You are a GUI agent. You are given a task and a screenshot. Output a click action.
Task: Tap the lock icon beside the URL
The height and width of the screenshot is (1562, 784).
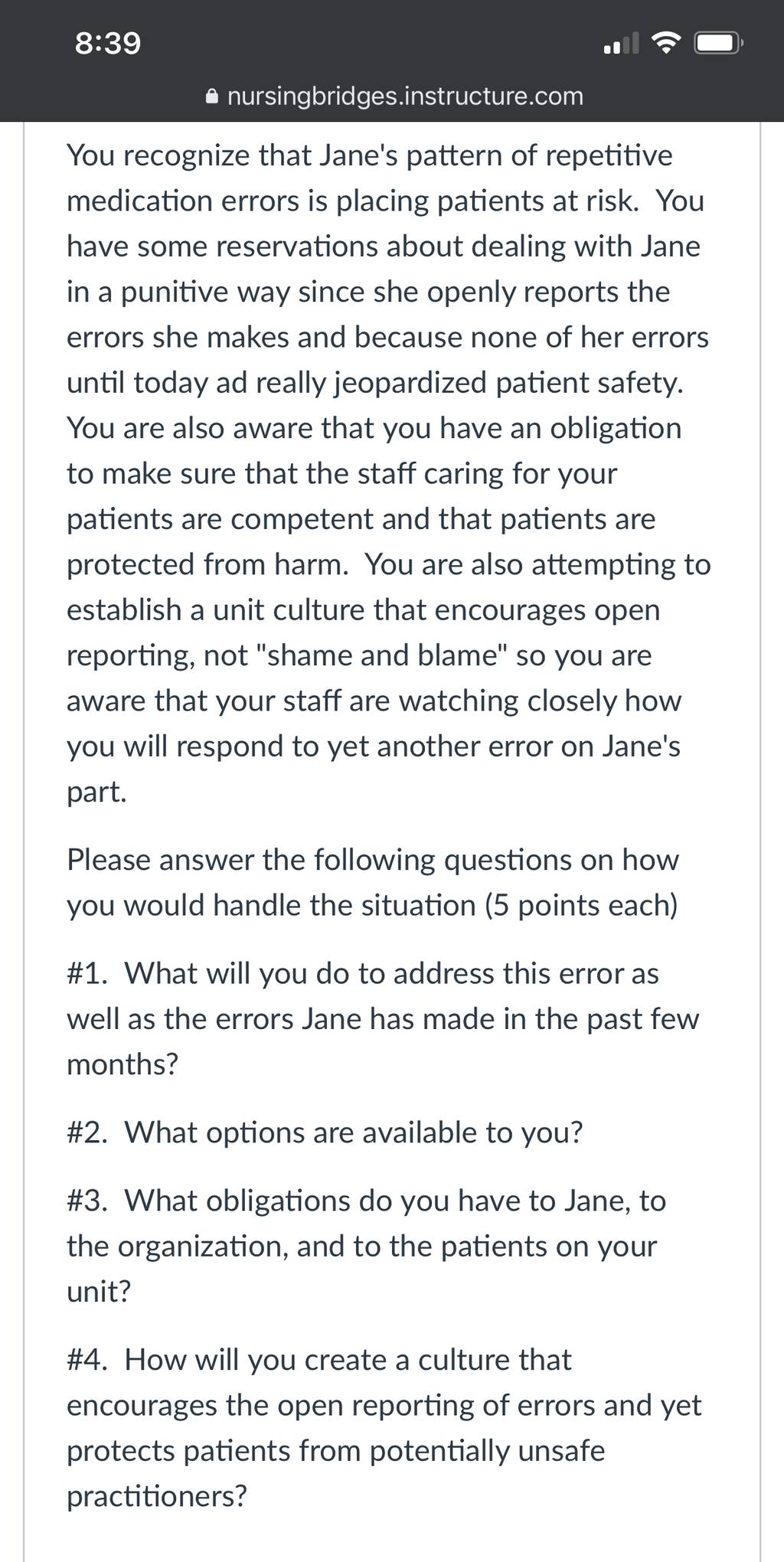pyautogui.click(x=213, y=96)
